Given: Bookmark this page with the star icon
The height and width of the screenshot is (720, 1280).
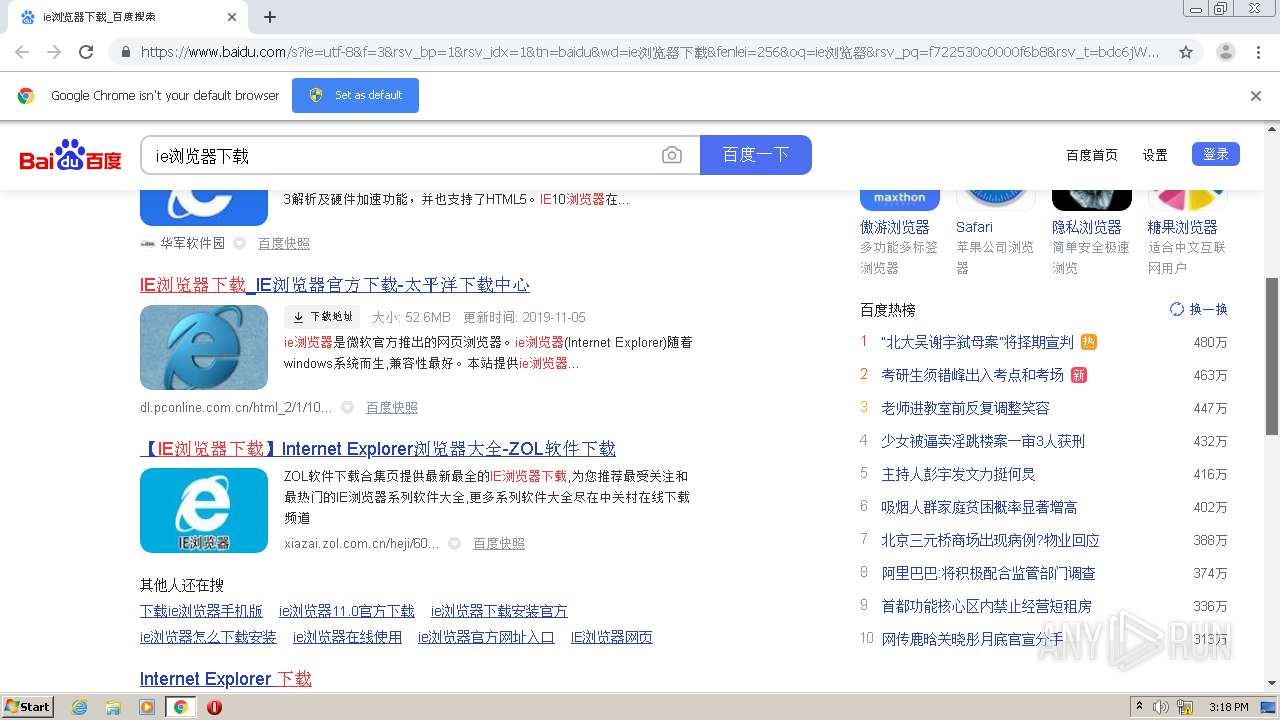Looking at the screenshot, I should pos(1186,52).
